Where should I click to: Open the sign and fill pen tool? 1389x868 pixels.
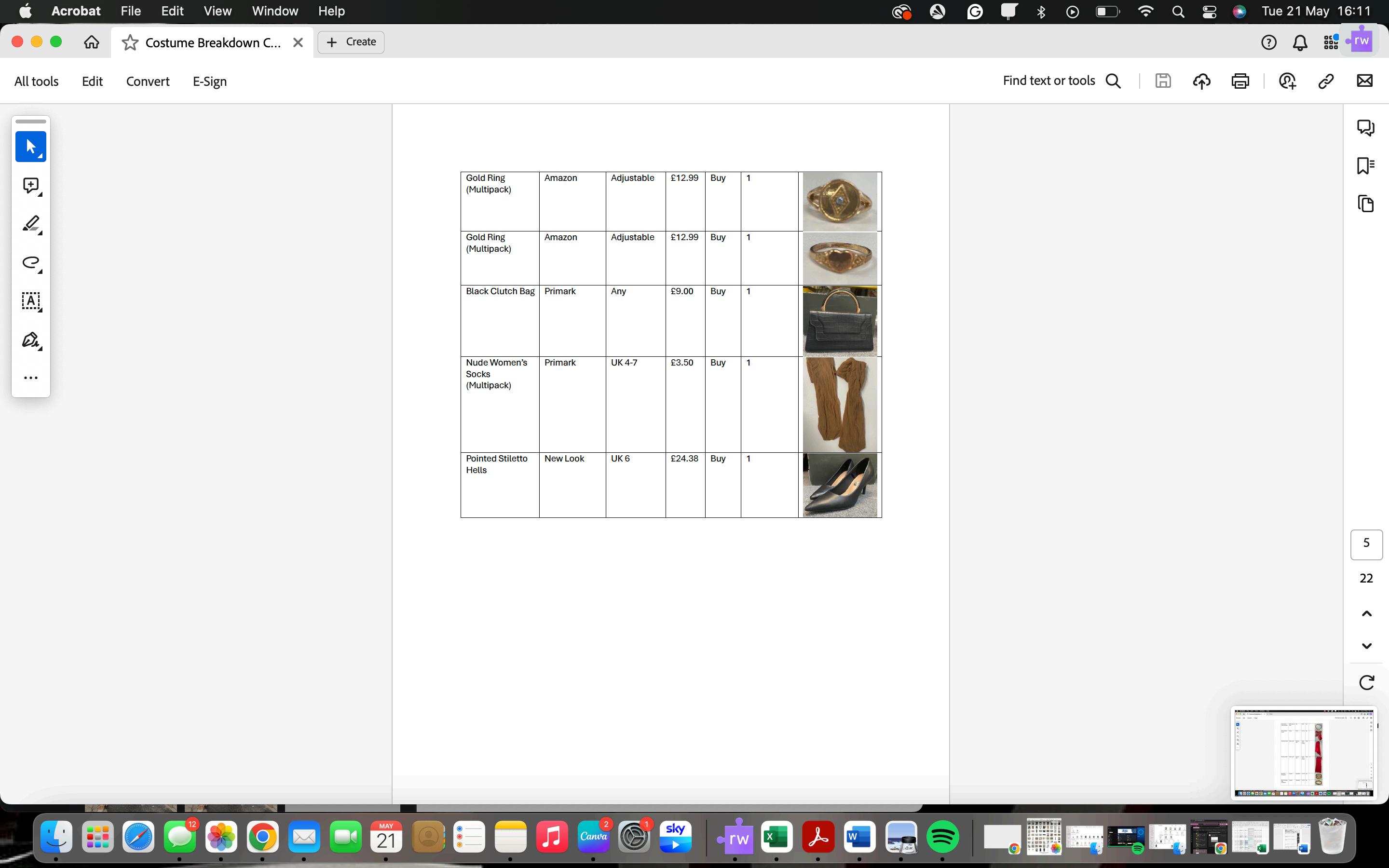click(30, 340)
